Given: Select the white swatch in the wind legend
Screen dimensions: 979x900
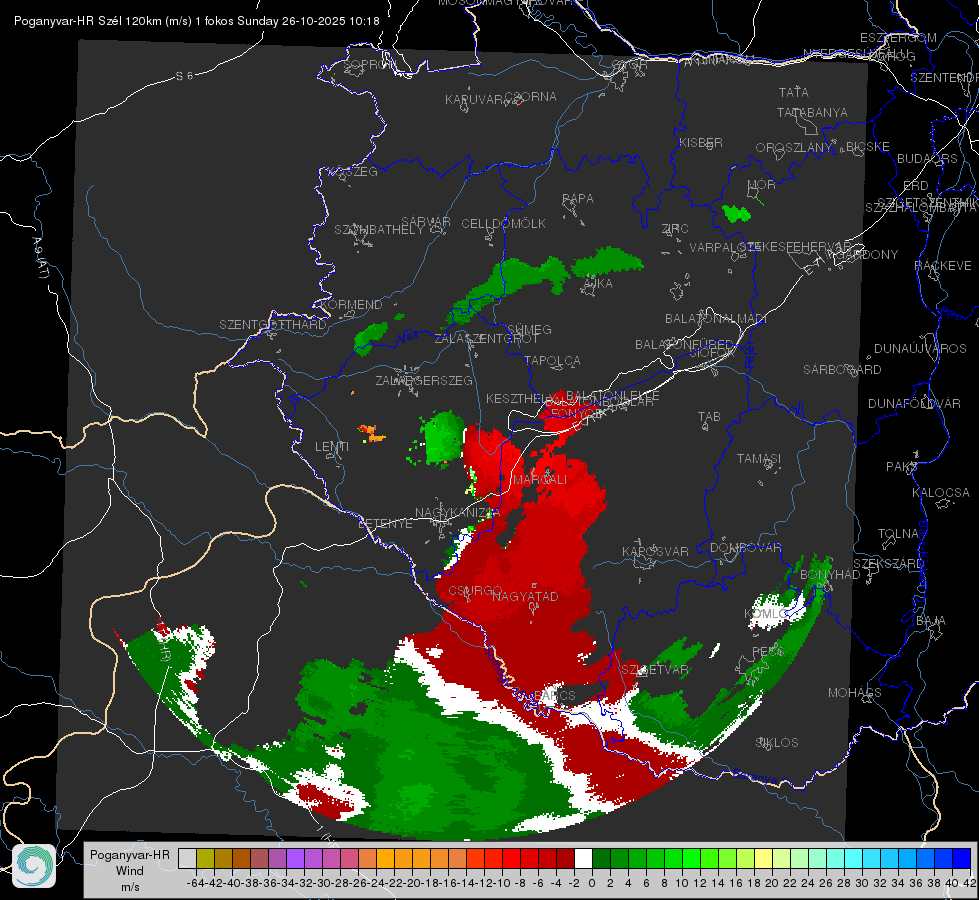Looking at the screenshot, I should [x=583, y=858].
